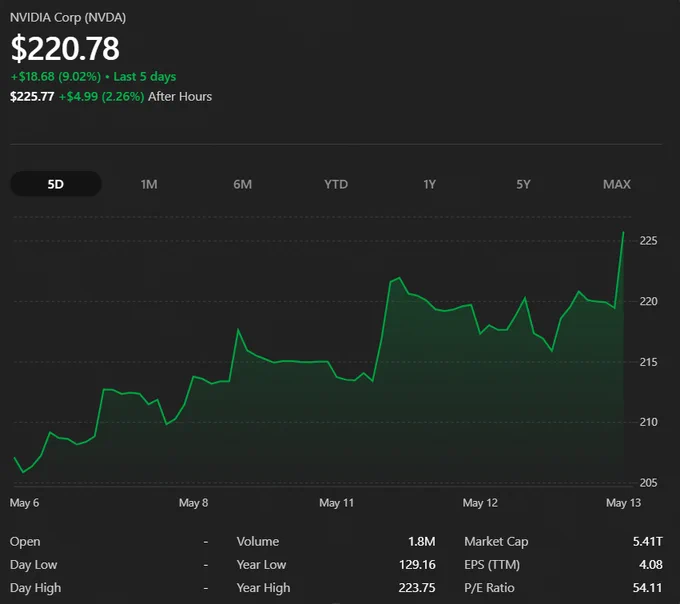Screen dimensions: 680x604
Task: Click the 205 price axis label
Action: (x=648, y=483)
